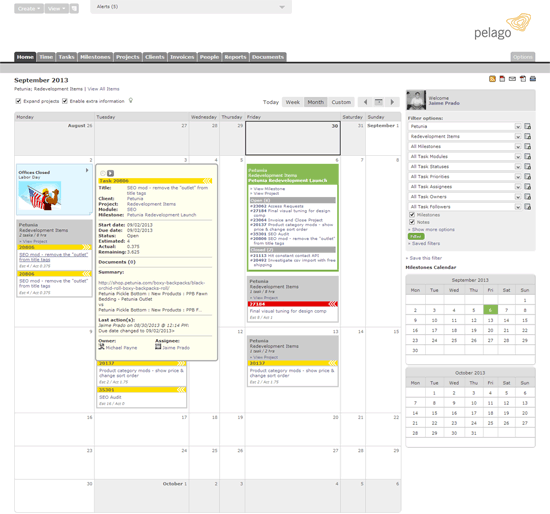Click the arrow icon on Offices Closed note
Screen dimensions: 550x514
pyautogui.click(x=87, y=170)
